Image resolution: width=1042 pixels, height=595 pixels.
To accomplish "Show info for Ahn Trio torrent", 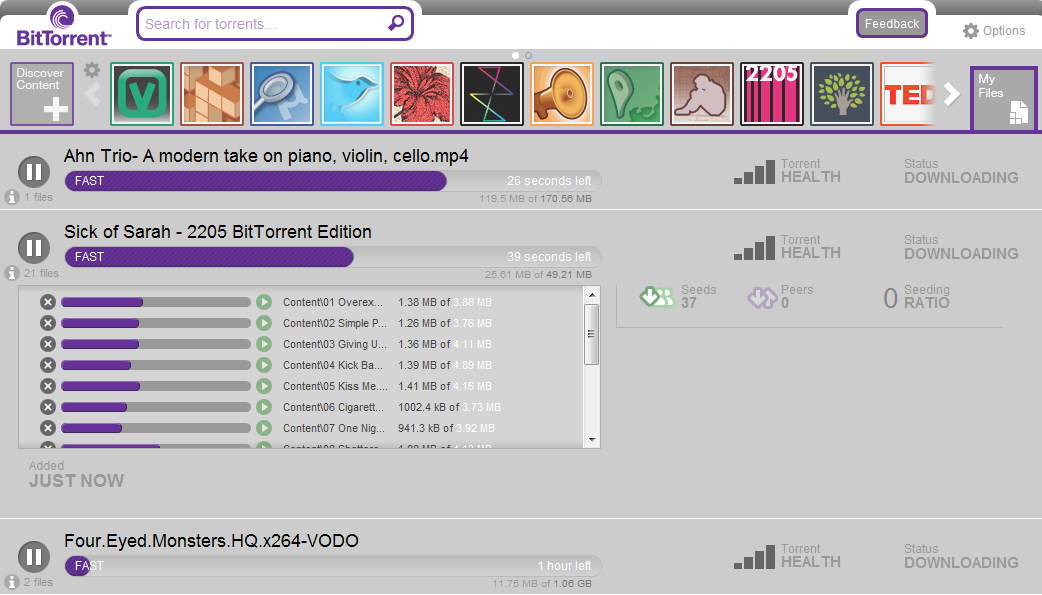I will pos(11,197).
